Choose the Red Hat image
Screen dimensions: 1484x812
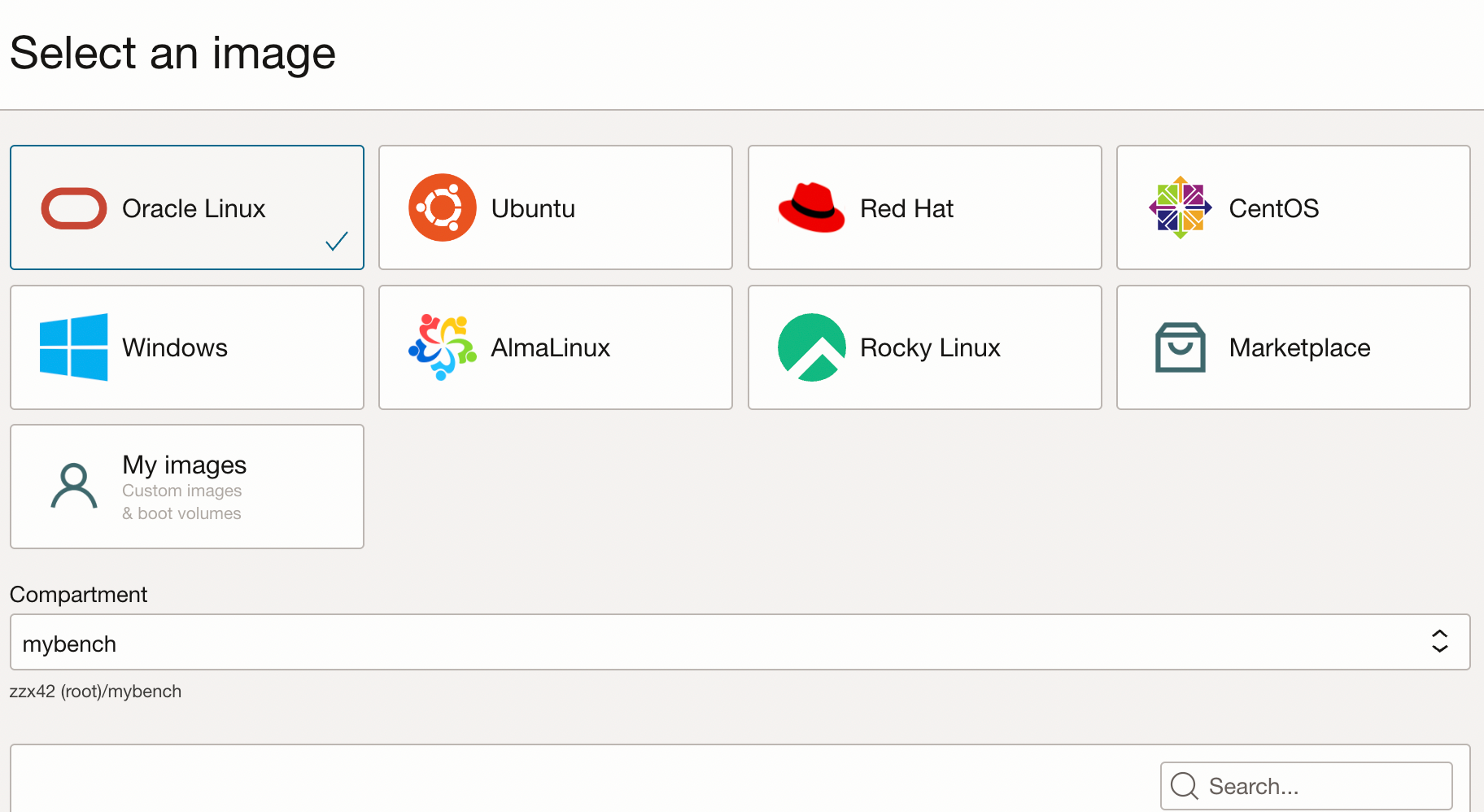pyautogui.click(x=924, y=207)
